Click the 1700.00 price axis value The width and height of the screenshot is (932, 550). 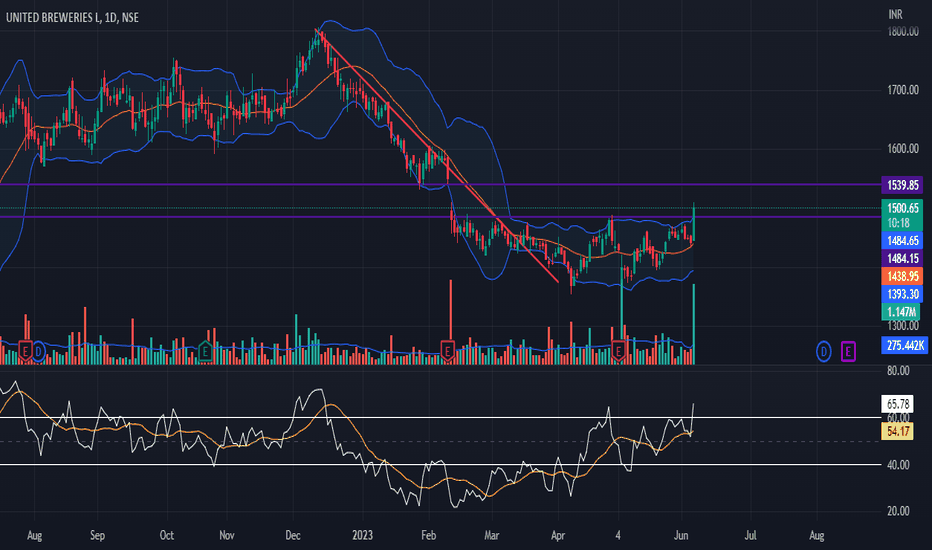903,90
